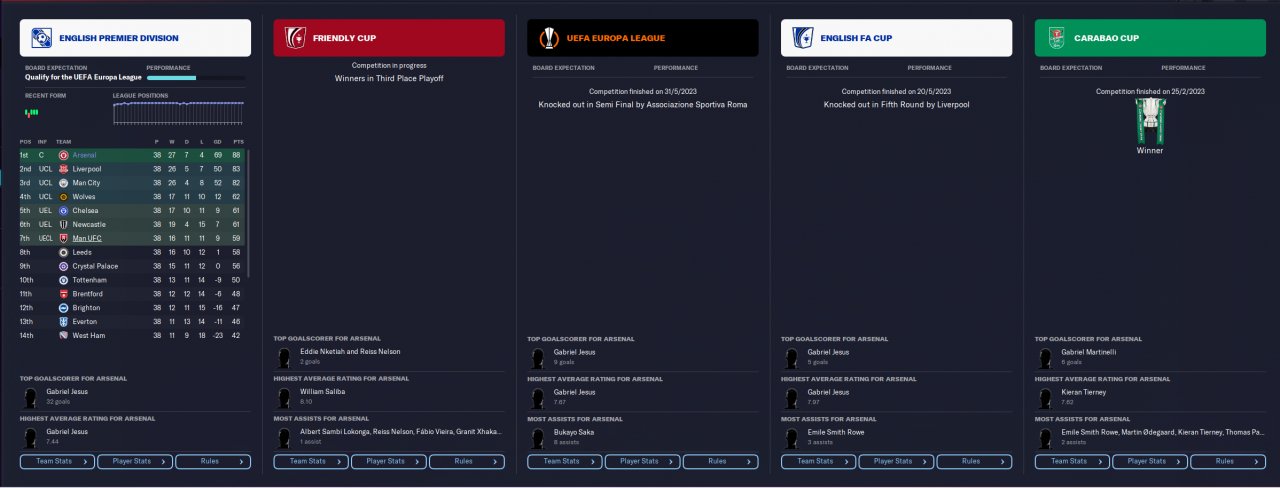Click Kieran Tierney highest rating name
1280x488 pixels.
[x=1086, y=391]
